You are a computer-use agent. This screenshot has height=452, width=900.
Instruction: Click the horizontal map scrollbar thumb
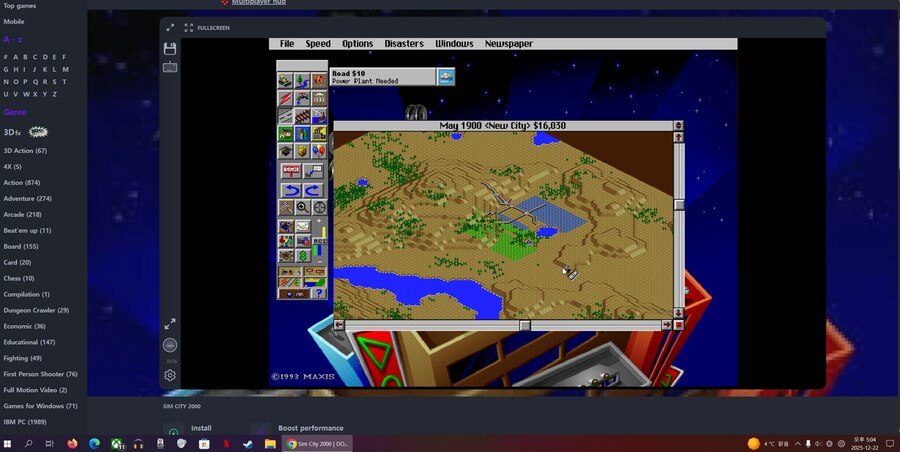pos(525,325)
